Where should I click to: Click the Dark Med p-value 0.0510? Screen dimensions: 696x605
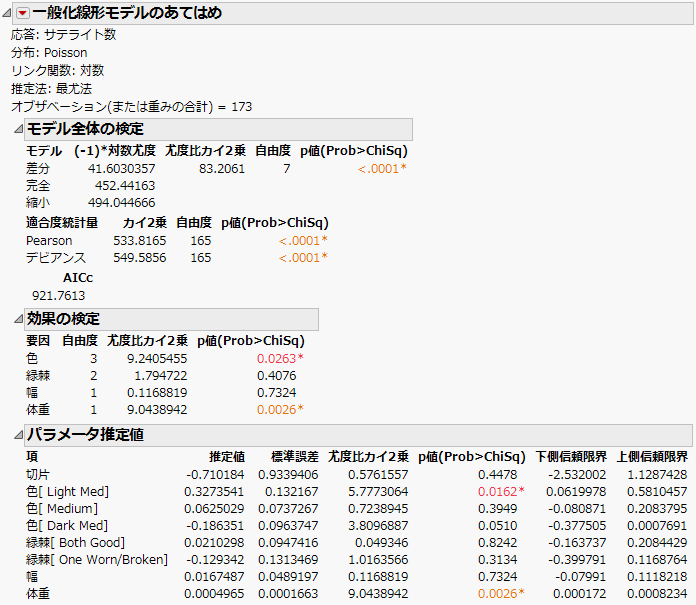[x=497, y=526]
